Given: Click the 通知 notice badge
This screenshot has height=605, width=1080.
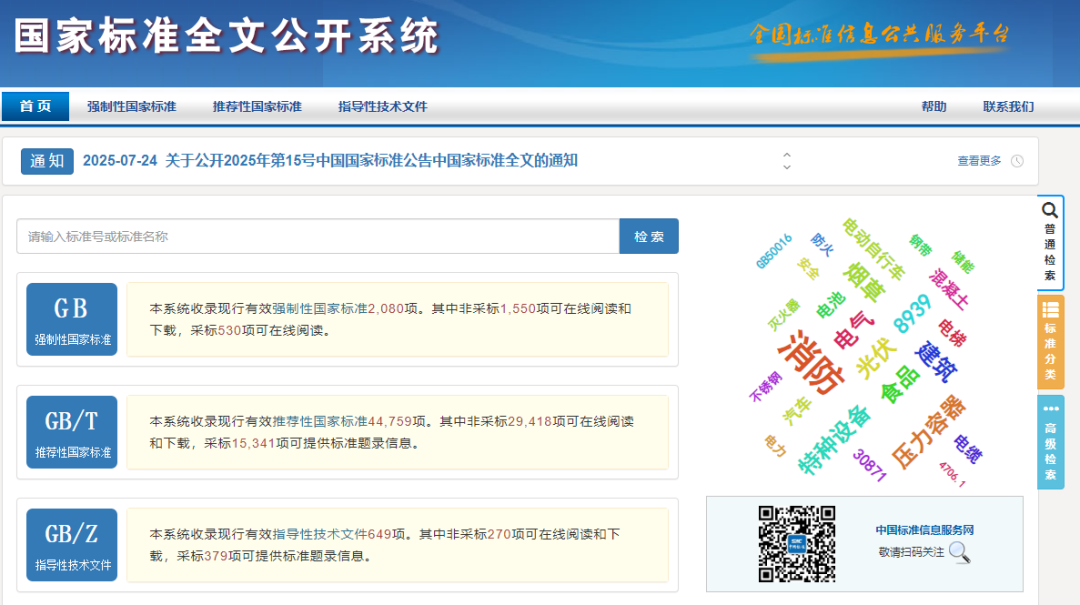Looking at the screenshot, I should point(47,161).
